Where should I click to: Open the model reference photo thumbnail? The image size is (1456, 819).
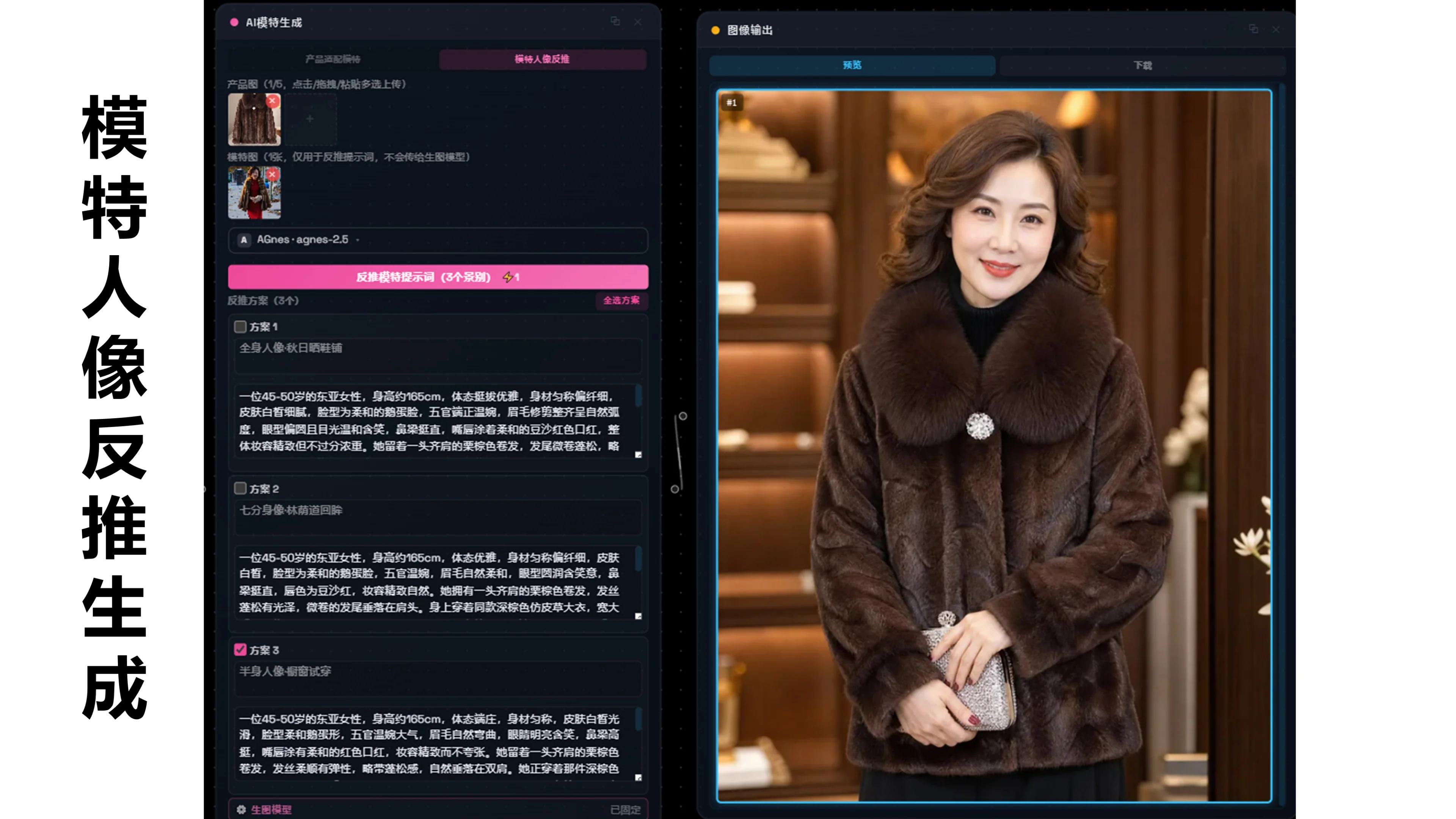[x=254, y=192]
